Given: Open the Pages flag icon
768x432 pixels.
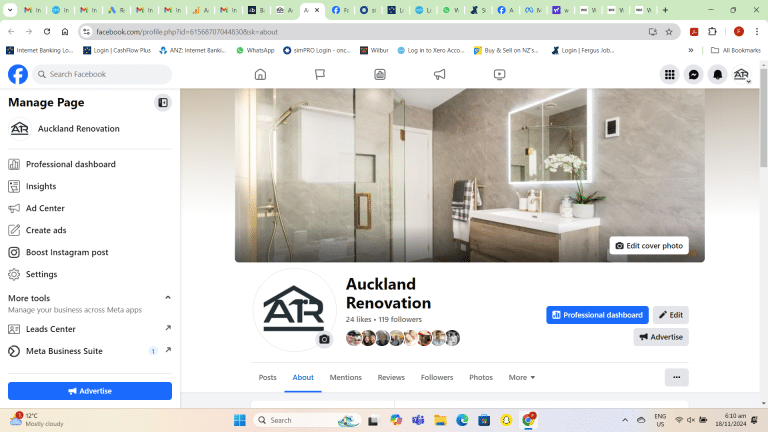Looking at the screenshot, I should pos(320,75).
